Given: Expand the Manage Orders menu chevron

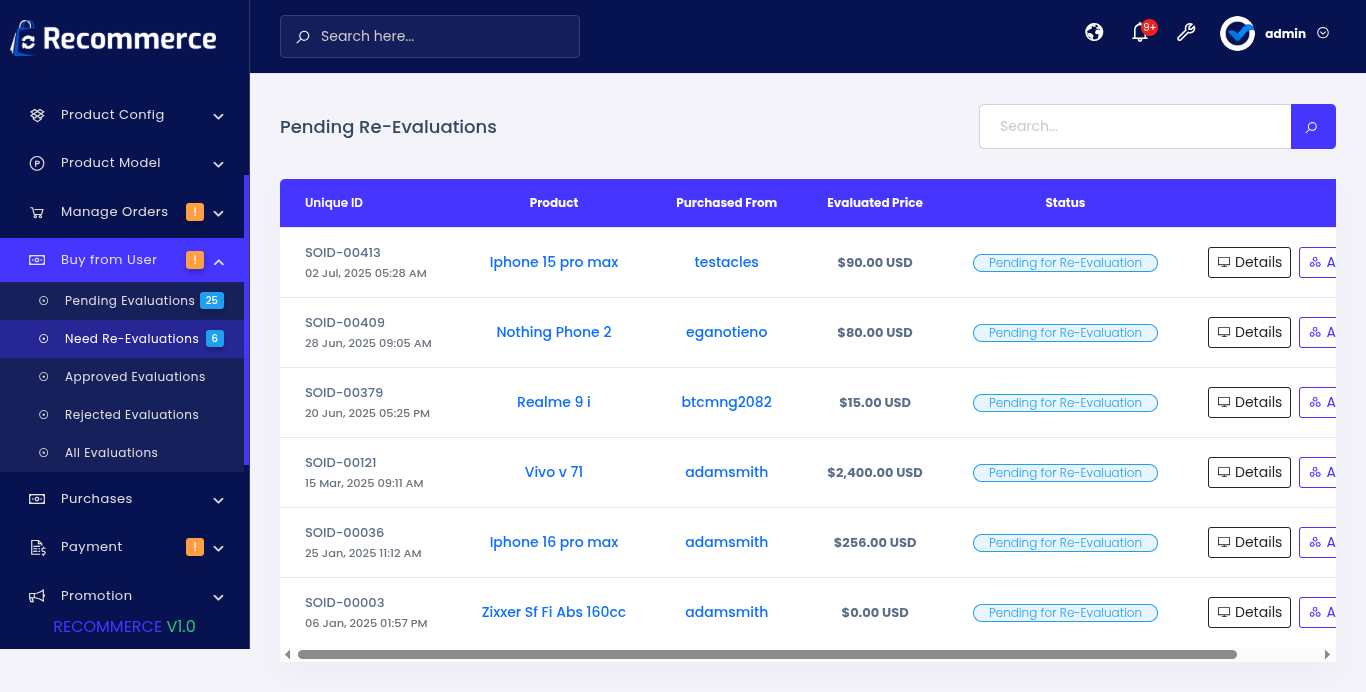Looking at the screenshot, I should (x=218, y=213).
